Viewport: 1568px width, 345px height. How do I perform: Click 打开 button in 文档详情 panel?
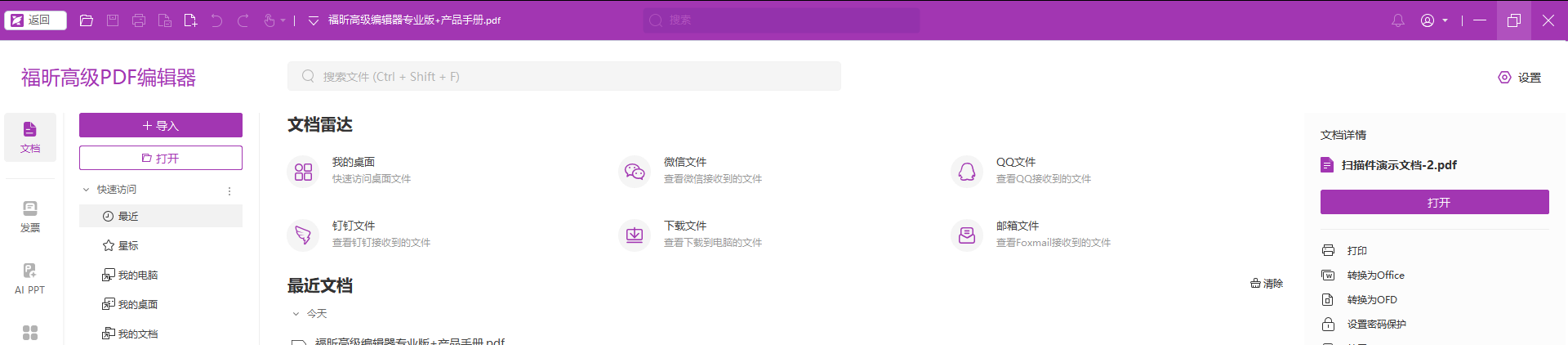1435,202
